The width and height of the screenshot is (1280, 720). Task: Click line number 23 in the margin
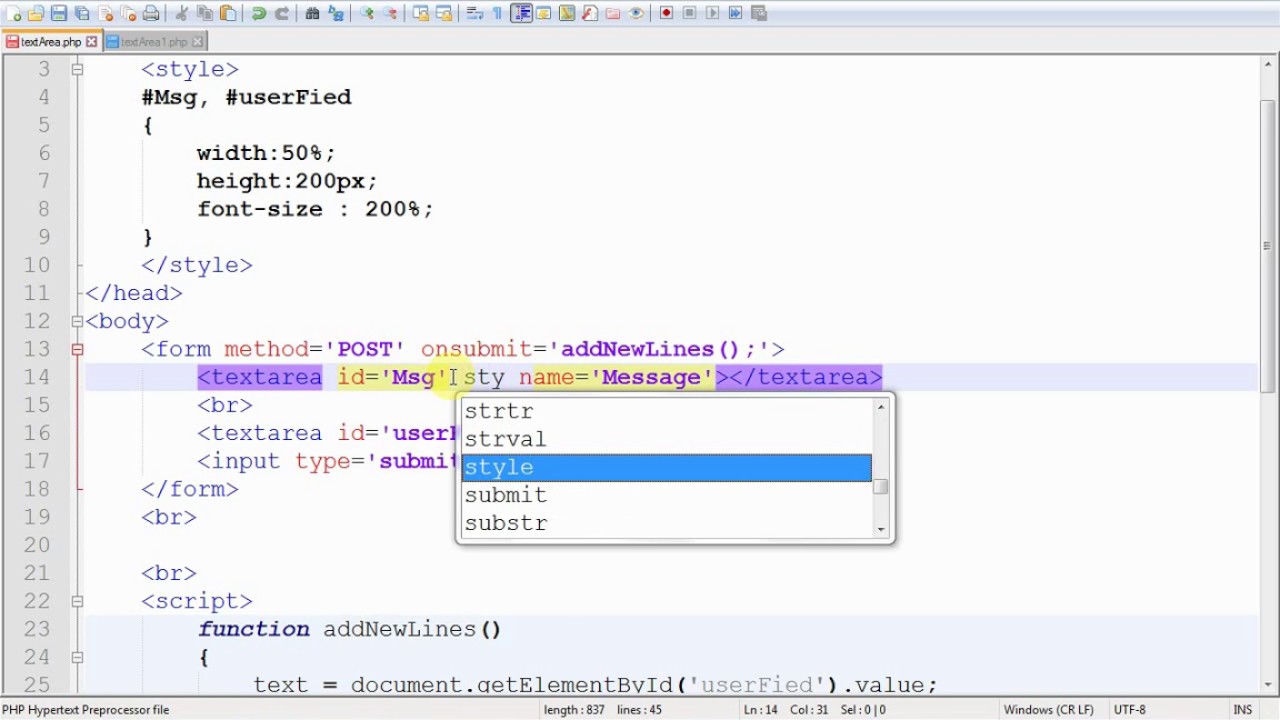pos(37,629)
